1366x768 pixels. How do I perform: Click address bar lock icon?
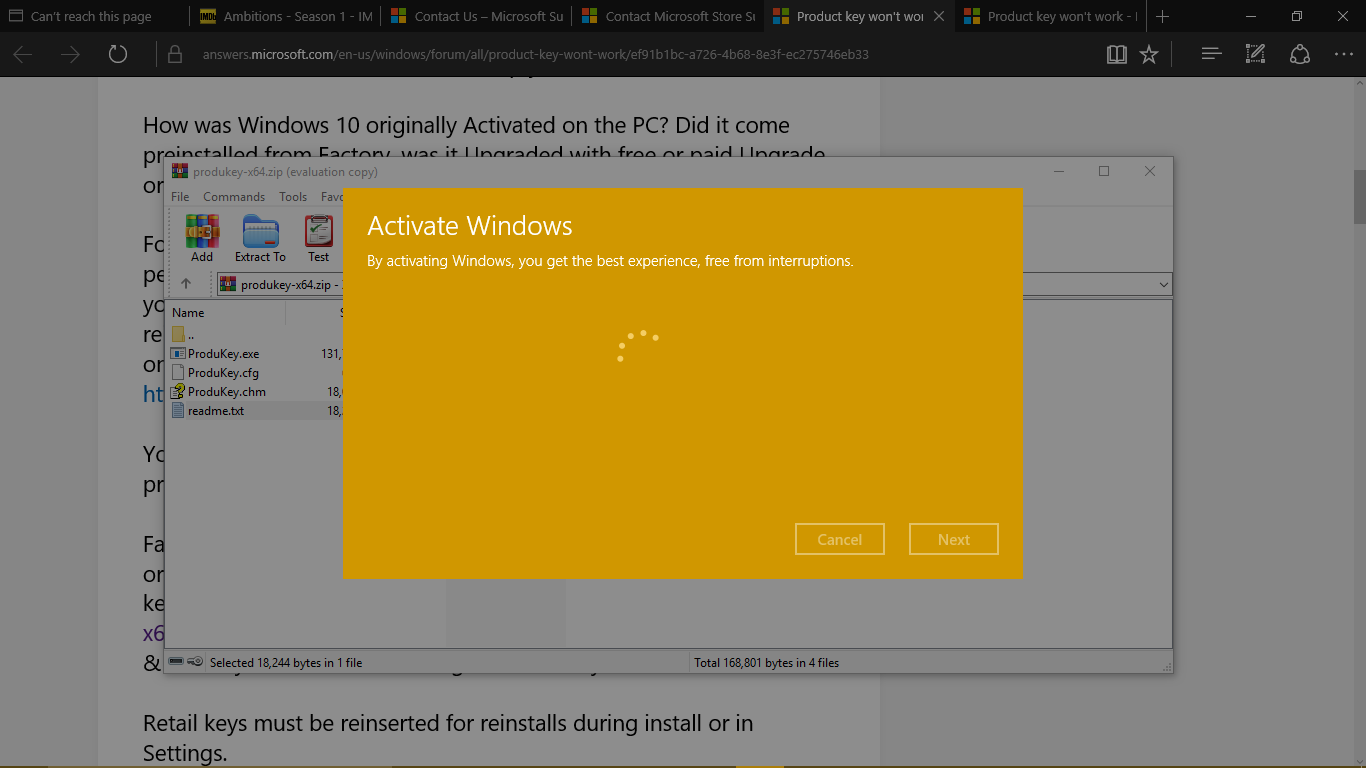tap(174, 54)
